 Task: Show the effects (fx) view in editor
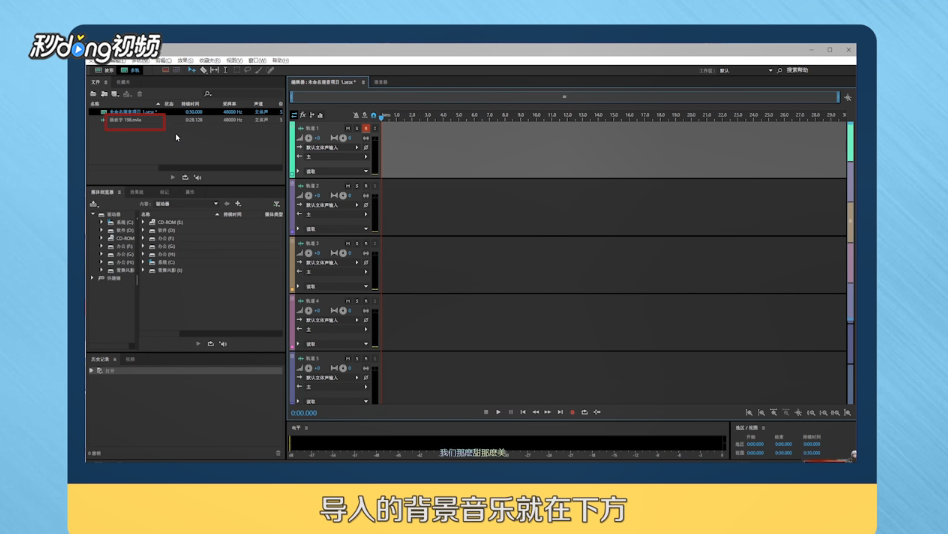pos(303,115)
